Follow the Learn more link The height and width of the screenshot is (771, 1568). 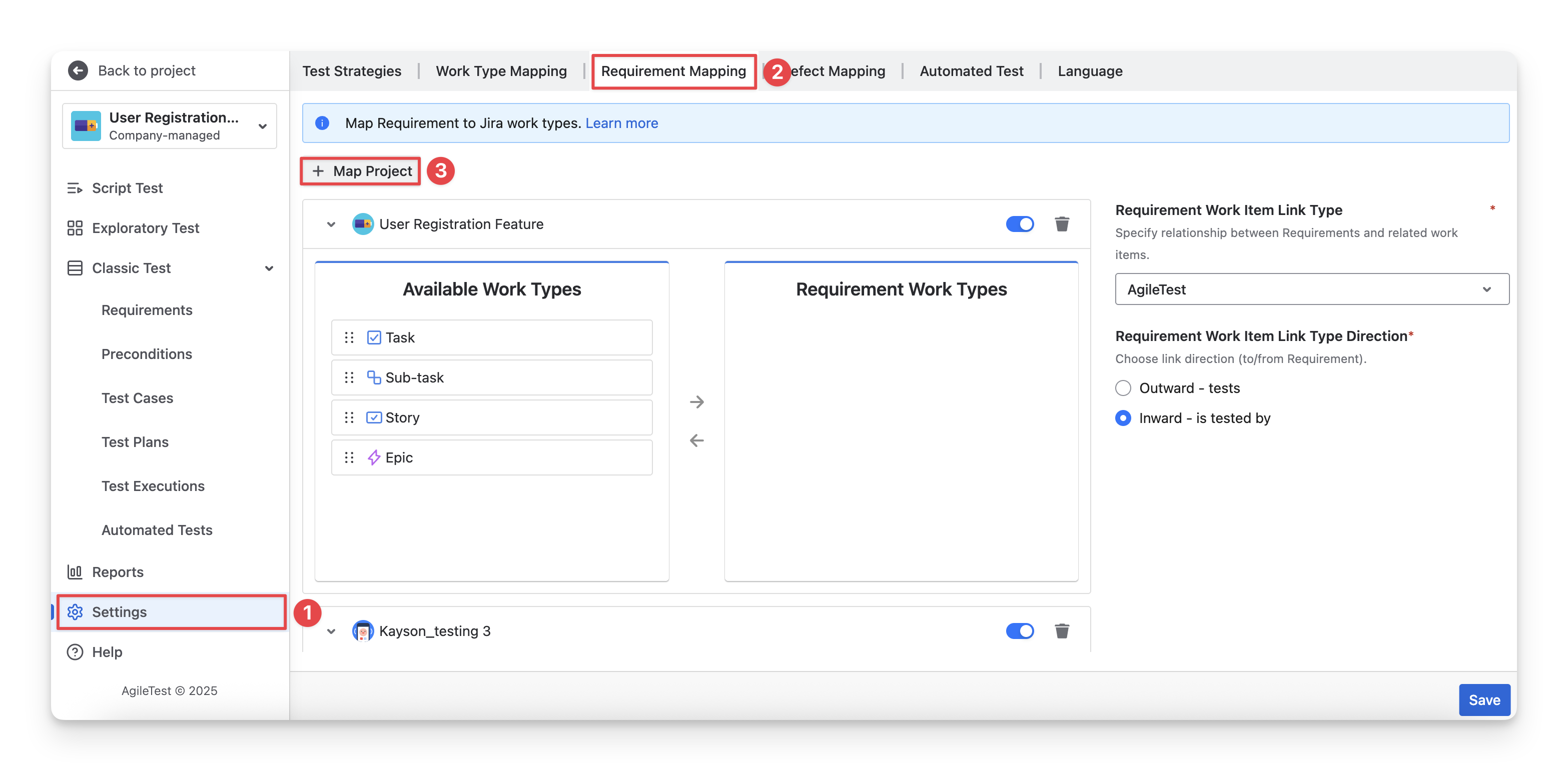(x=621, y=123)
